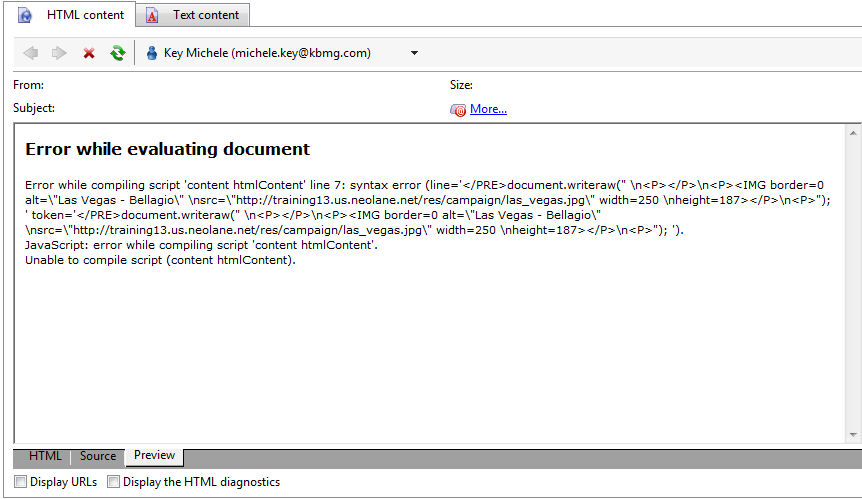Switch to the Source bottom tab
The height and width of the screenshot is (499, 862).
pos(97,456)
